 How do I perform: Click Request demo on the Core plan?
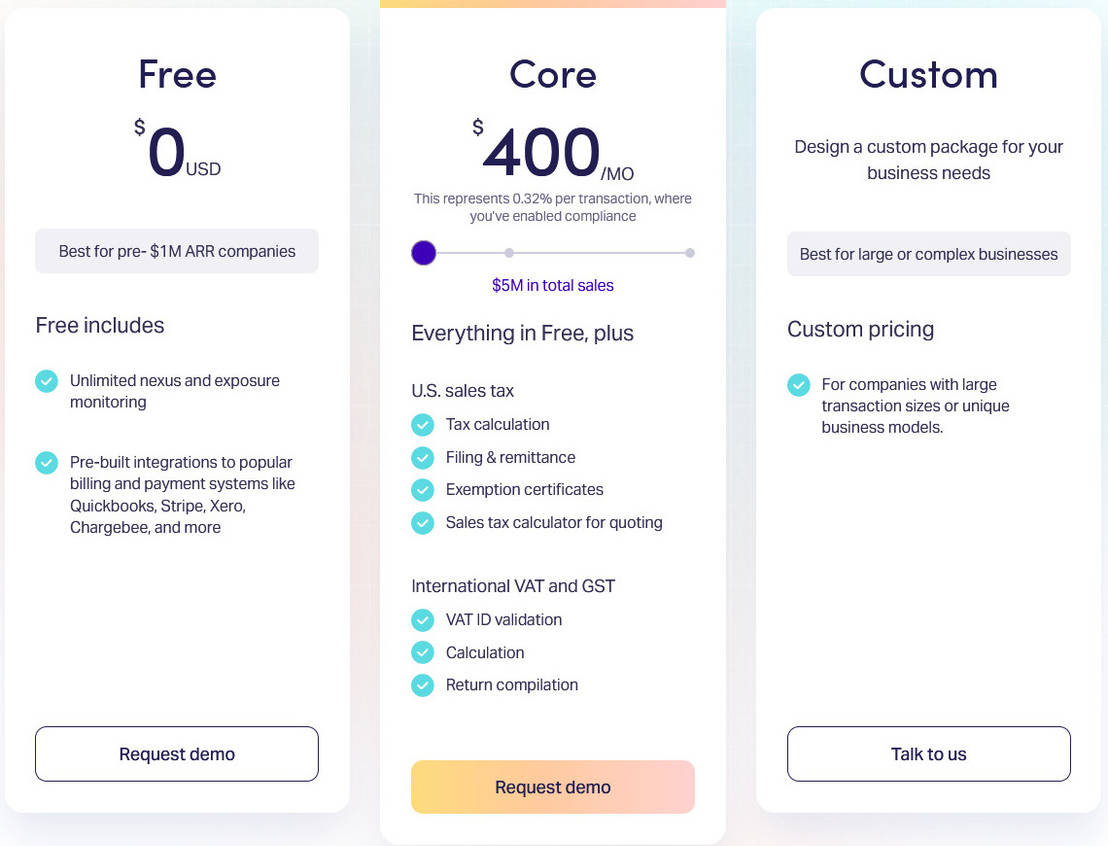[x=552, y=787]
